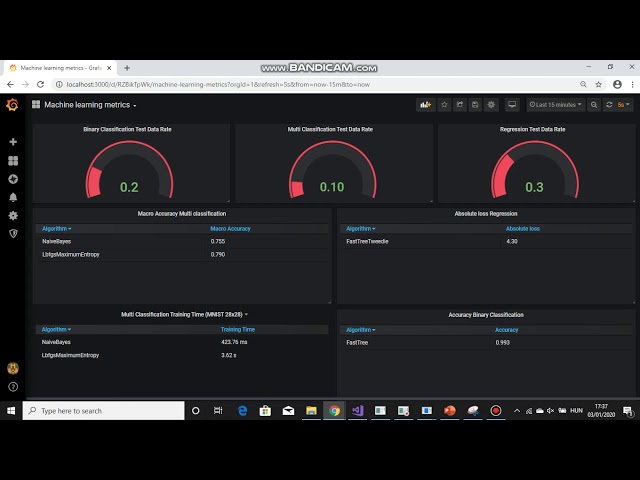Save the dashboard with the disk icon

pyautogui.click(x=475, y=105)
